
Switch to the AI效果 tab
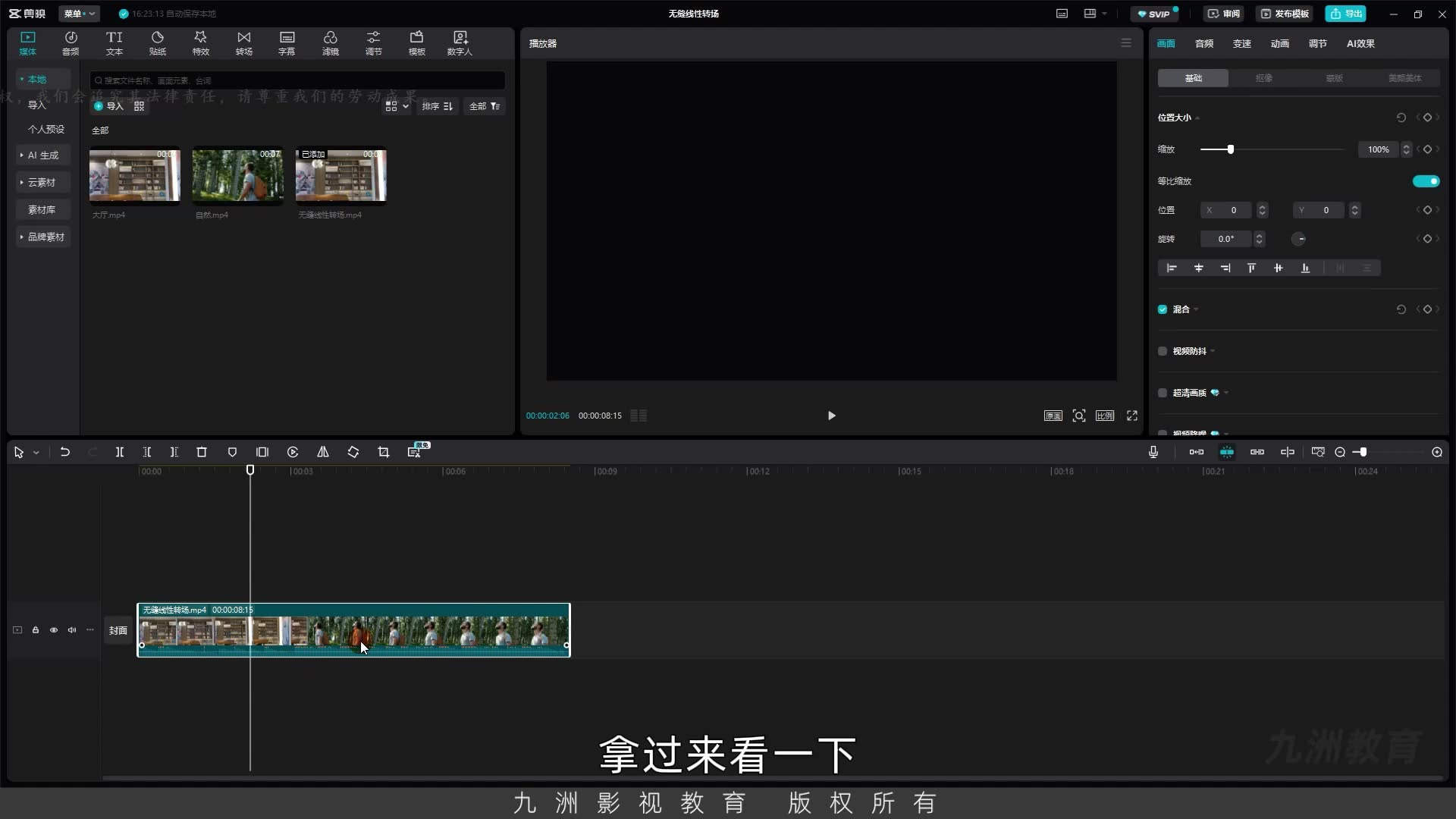click(1360, 43)
